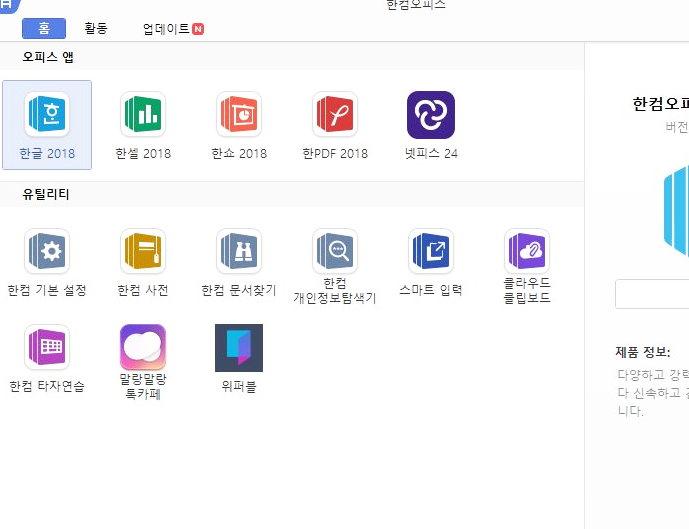The height and width of the screenshot is (529, 689).
Task: Launch 한컴 개인정보탐색기 magnifier icon
Action: 335,251
